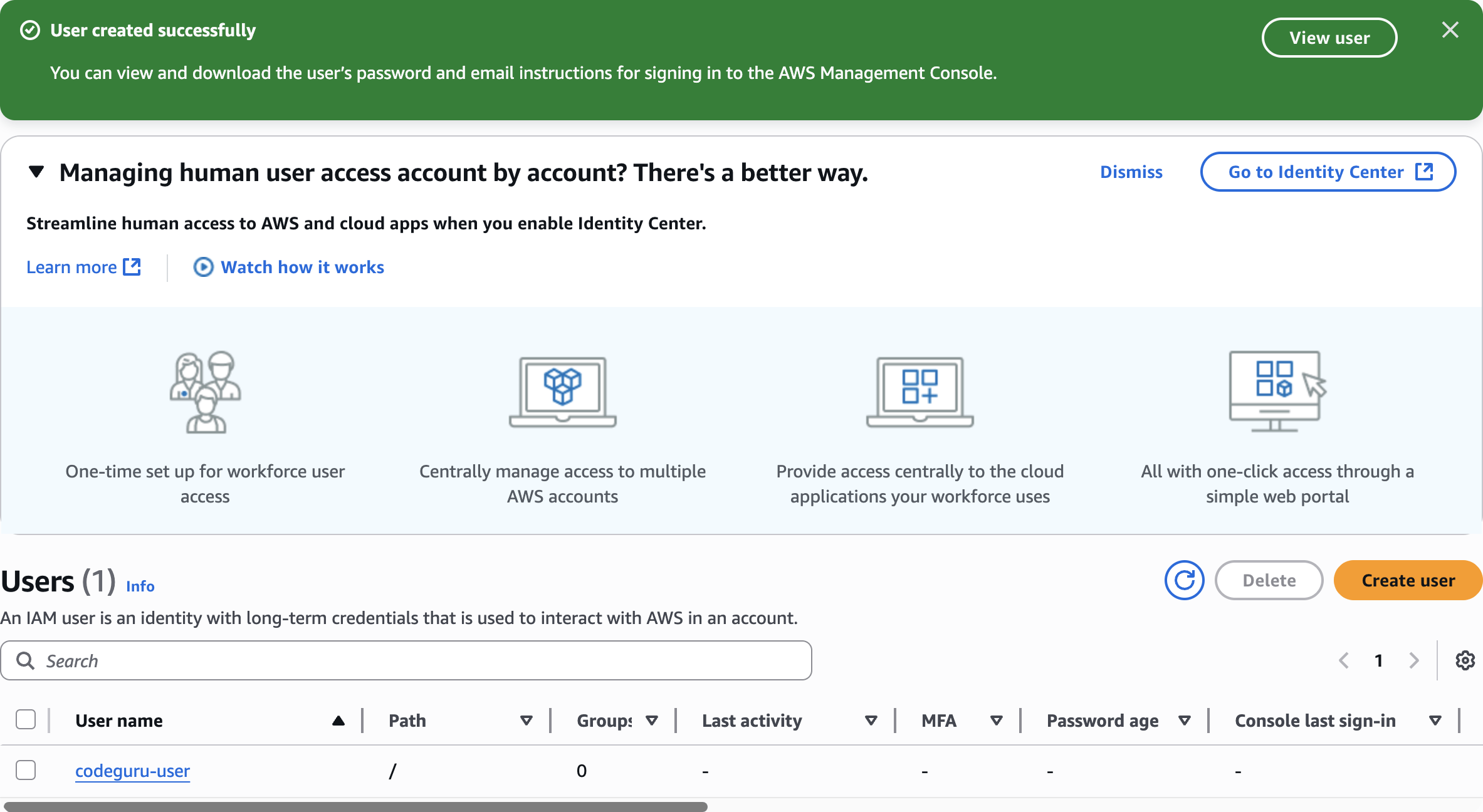Toggle the select all users checkbox

[x=26, y=719]
